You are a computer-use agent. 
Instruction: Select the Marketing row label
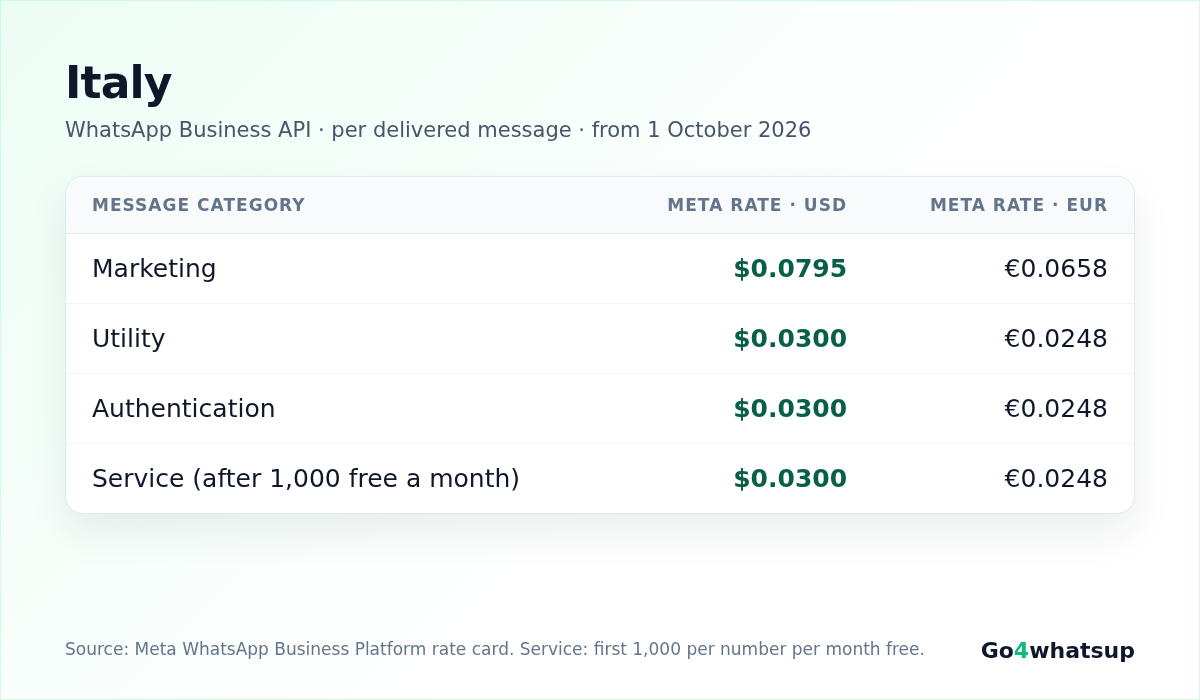click(154, 269)
